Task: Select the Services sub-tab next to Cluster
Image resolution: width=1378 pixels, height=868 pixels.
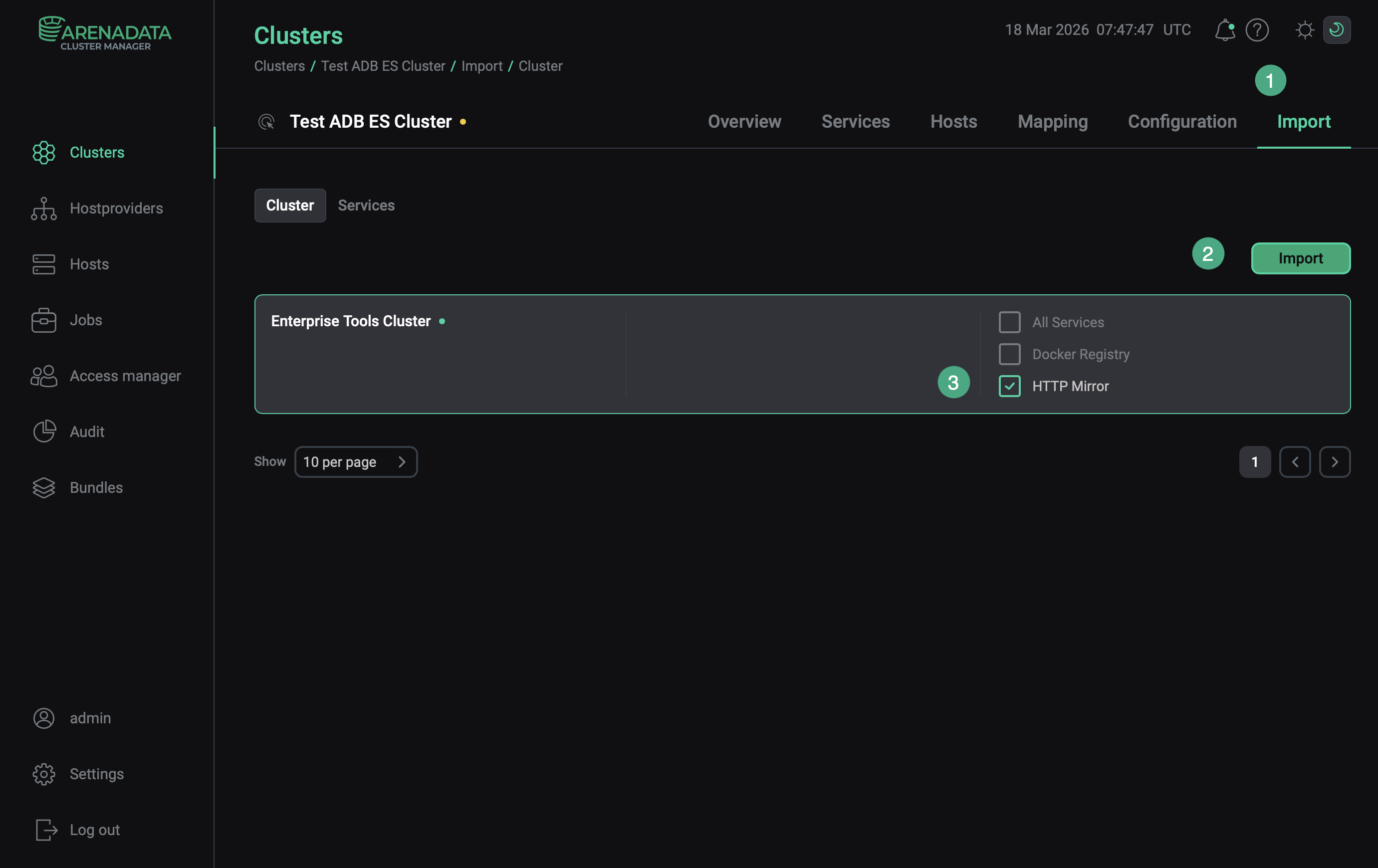Action: (x=366, y=205)
